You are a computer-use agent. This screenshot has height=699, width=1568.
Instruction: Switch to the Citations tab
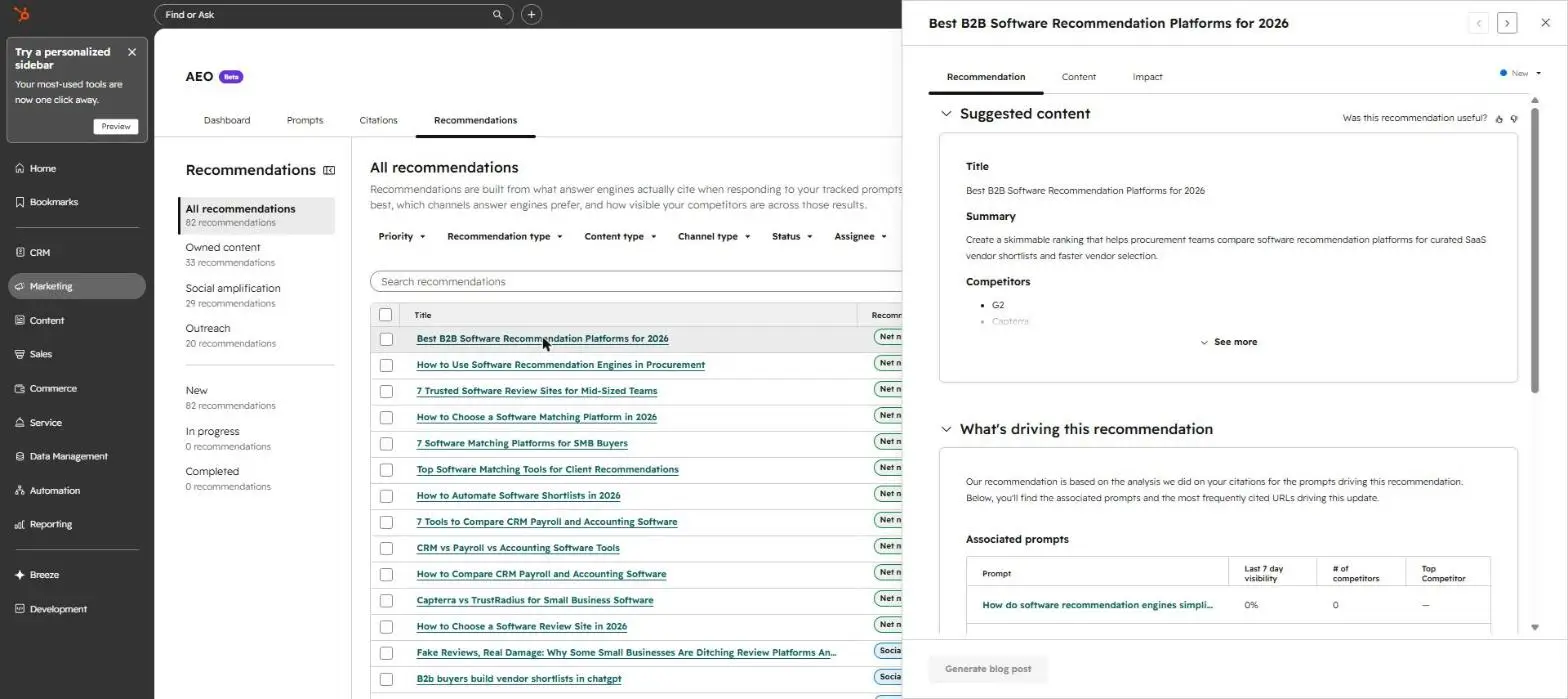point(378,120)
